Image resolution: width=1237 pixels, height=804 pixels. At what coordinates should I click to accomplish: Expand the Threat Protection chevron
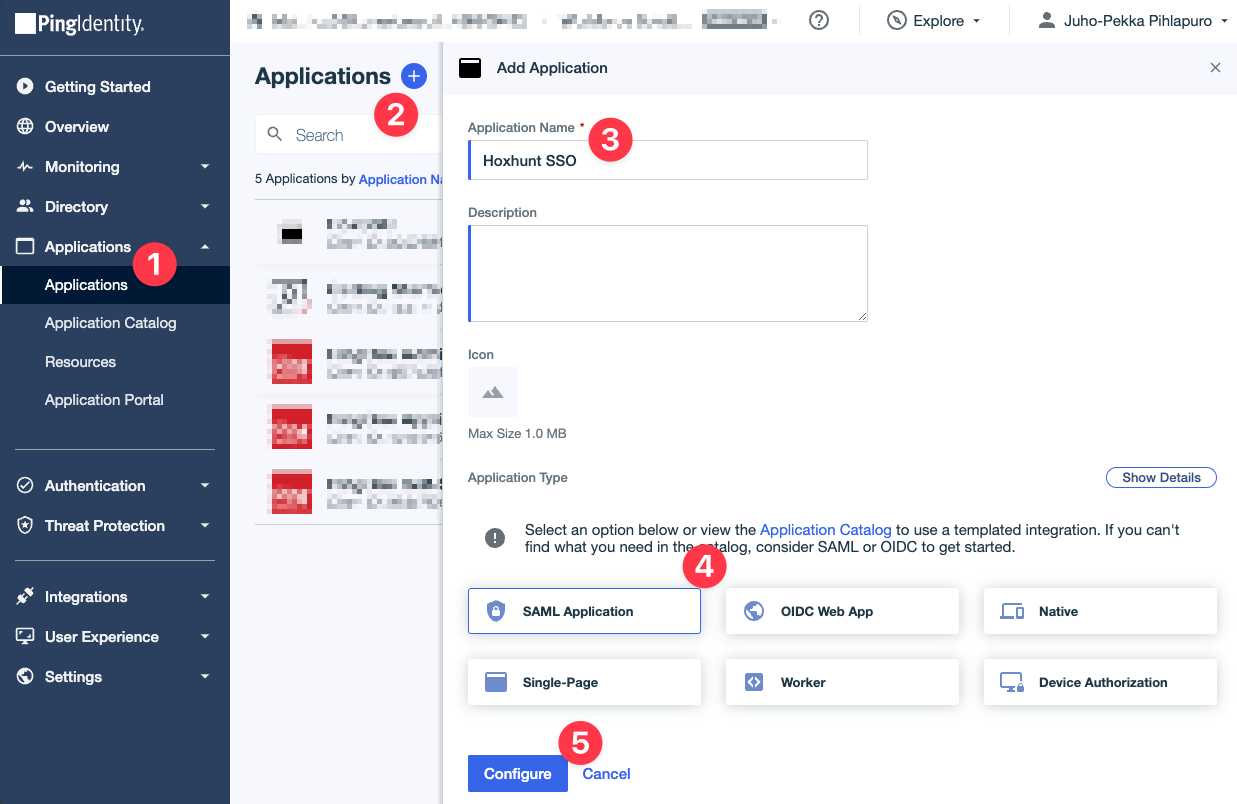(x=205, y=526)
